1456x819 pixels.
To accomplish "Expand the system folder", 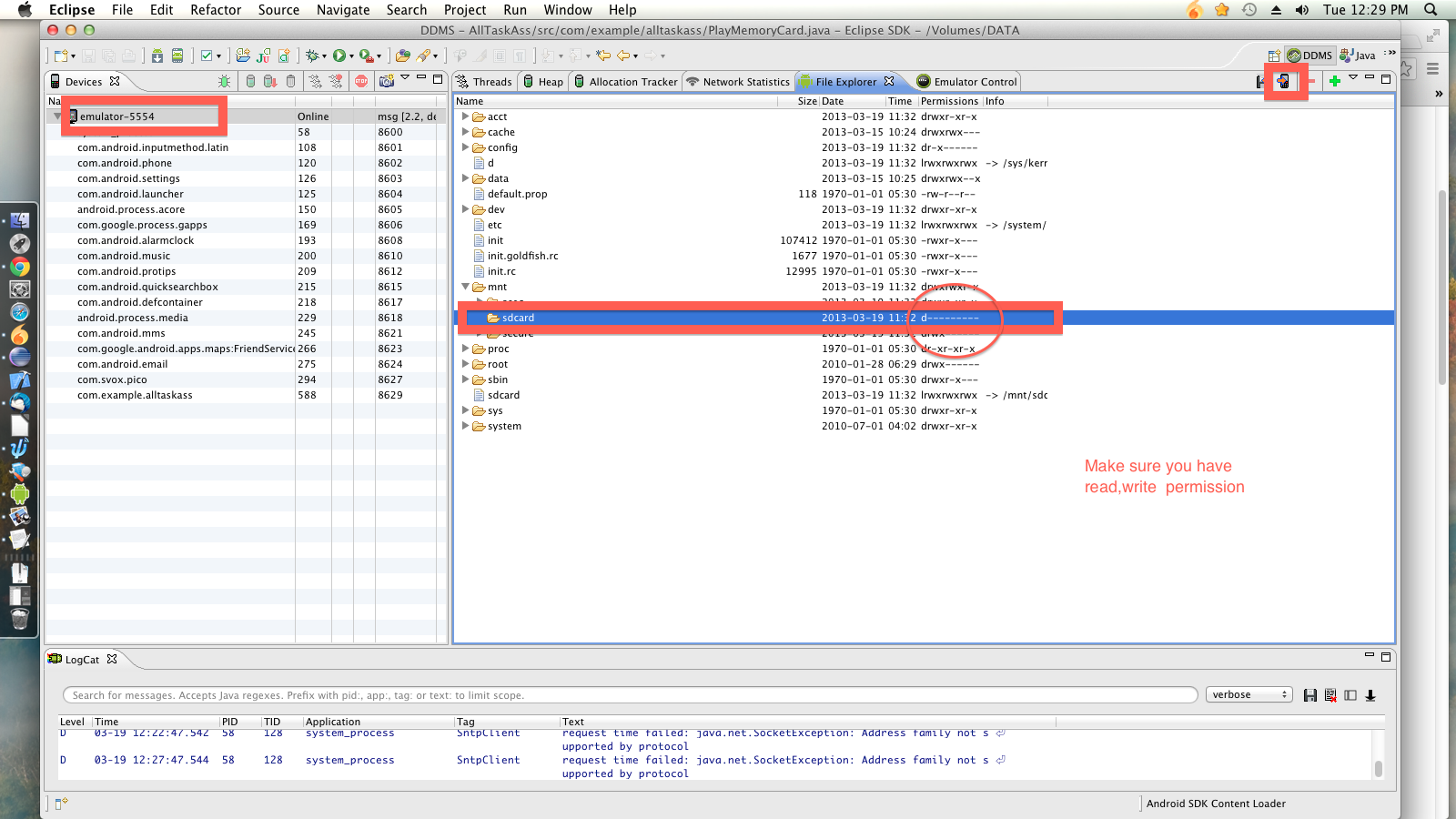I will tap(465, 426).
